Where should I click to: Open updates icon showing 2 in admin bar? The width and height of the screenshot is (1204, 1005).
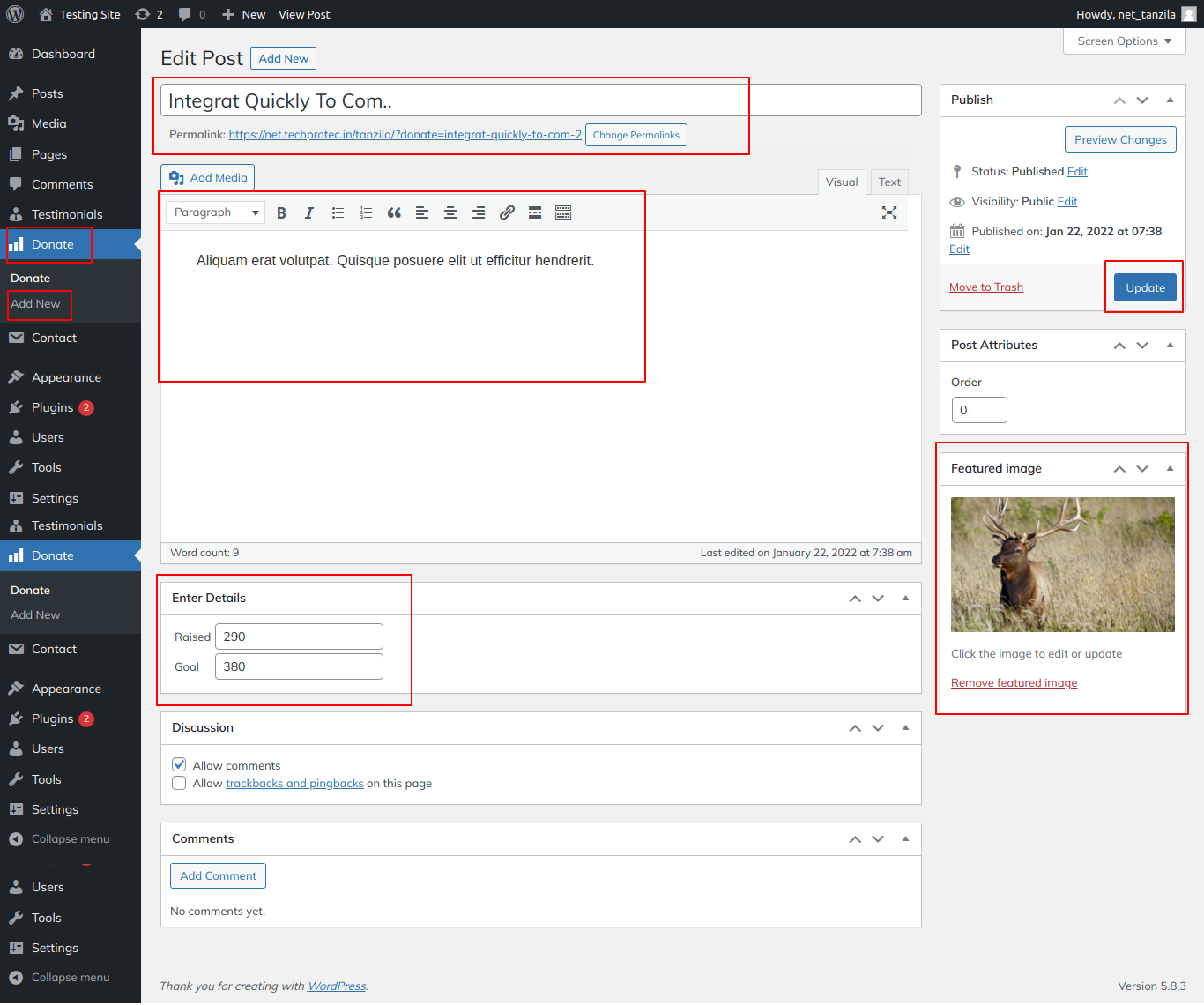pos(149,14)
